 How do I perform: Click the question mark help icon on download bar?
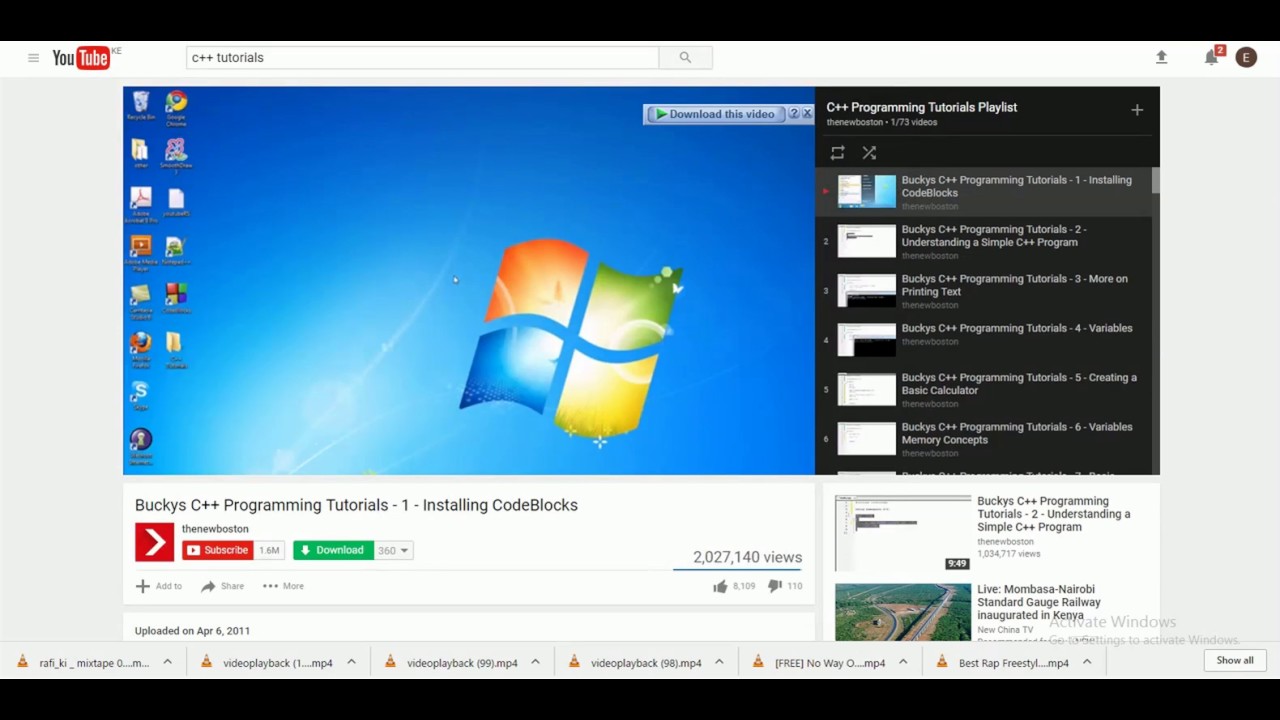point(794,114)
